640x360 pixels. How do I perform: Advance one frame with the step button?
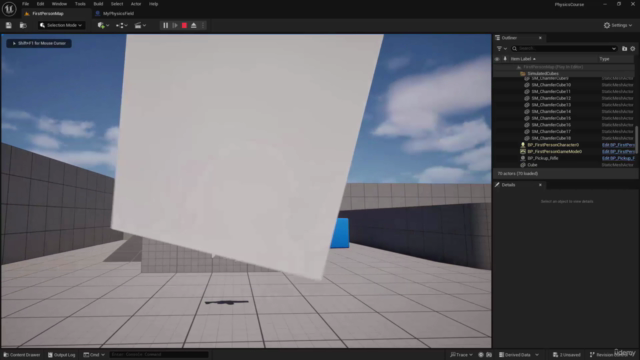pyautogui.click(x=175, y=25)
